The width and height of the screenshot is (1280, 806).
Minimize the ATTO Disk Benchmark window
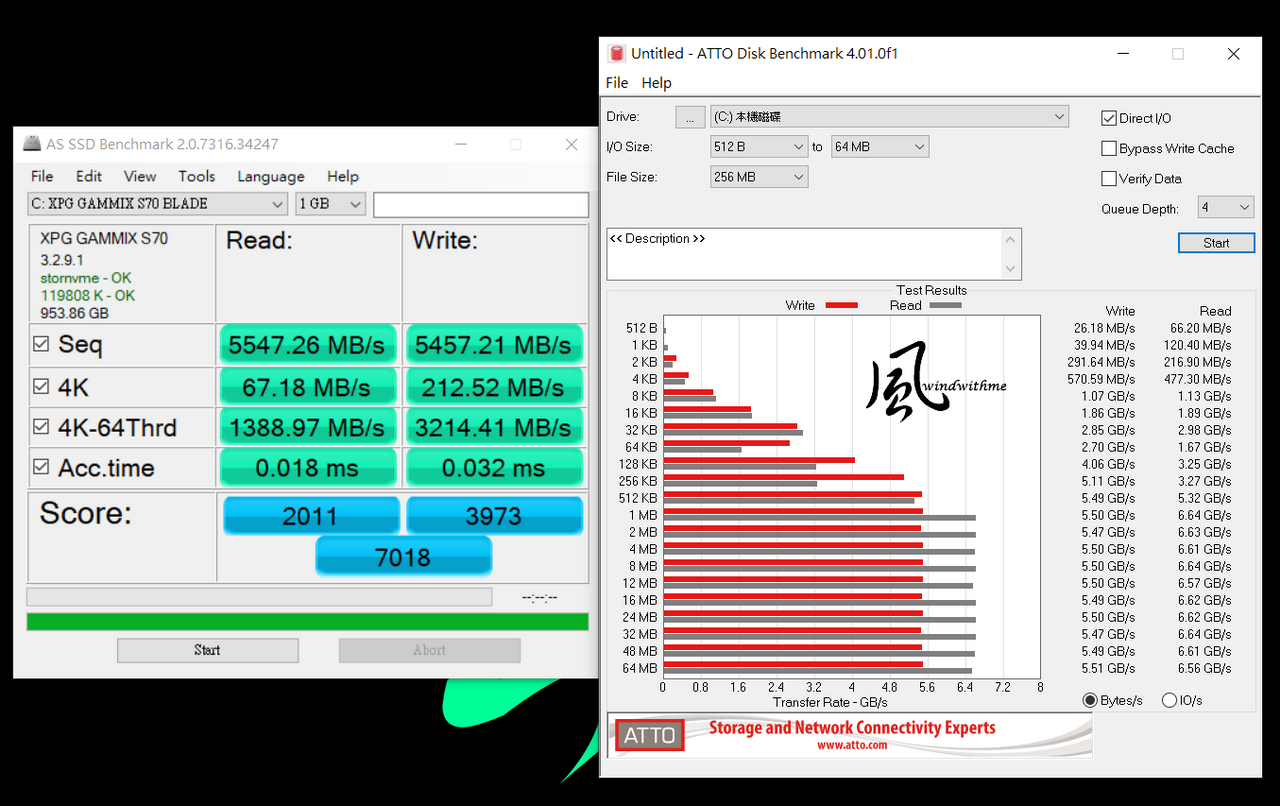(1122, 54)
